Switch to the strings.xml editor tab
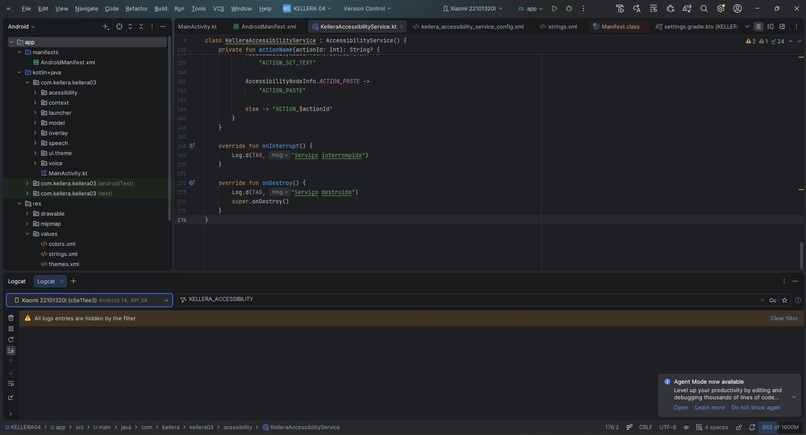 tap(558, 27)
